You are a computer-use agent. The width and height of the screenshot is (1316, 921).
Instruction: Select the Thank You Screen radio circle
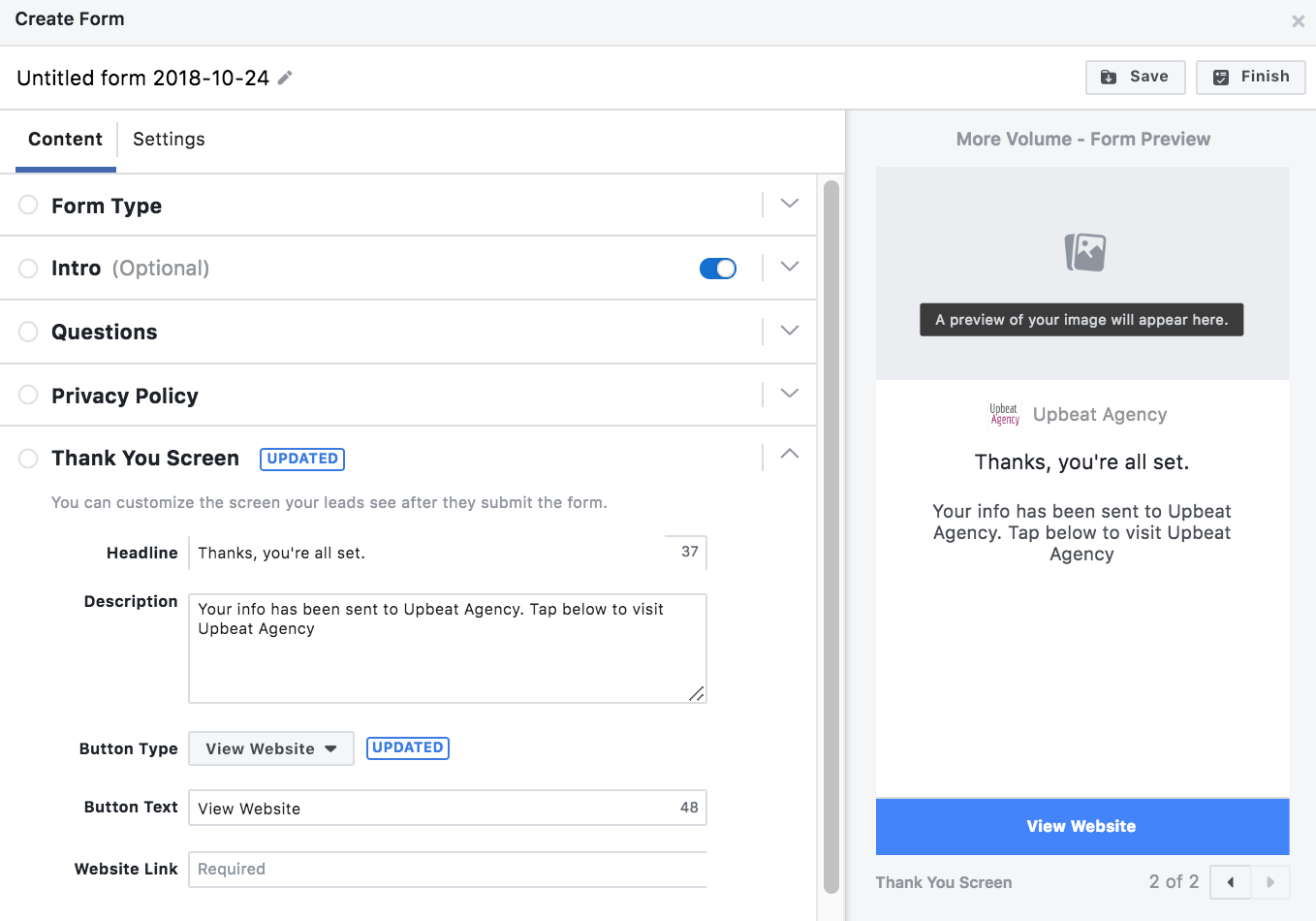(x=28, y=458)
